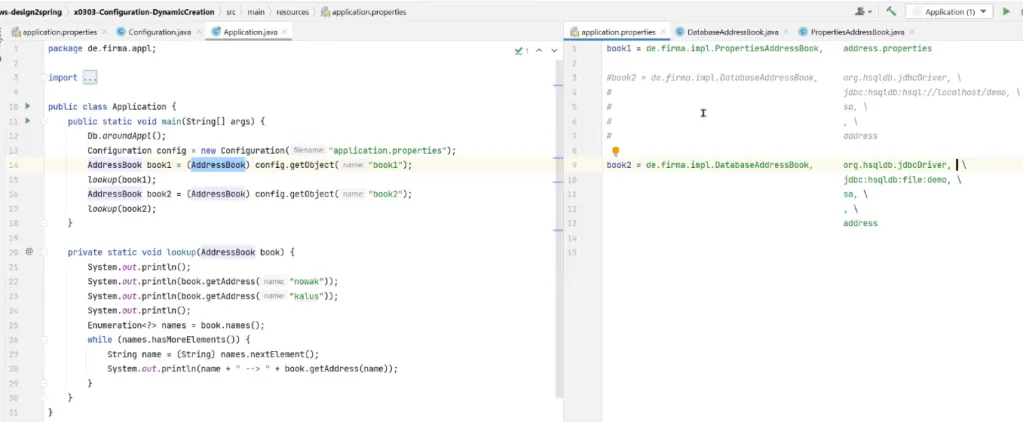
Task: Click the "book1" string argument on line 14
Action: [x=386, y=165]
